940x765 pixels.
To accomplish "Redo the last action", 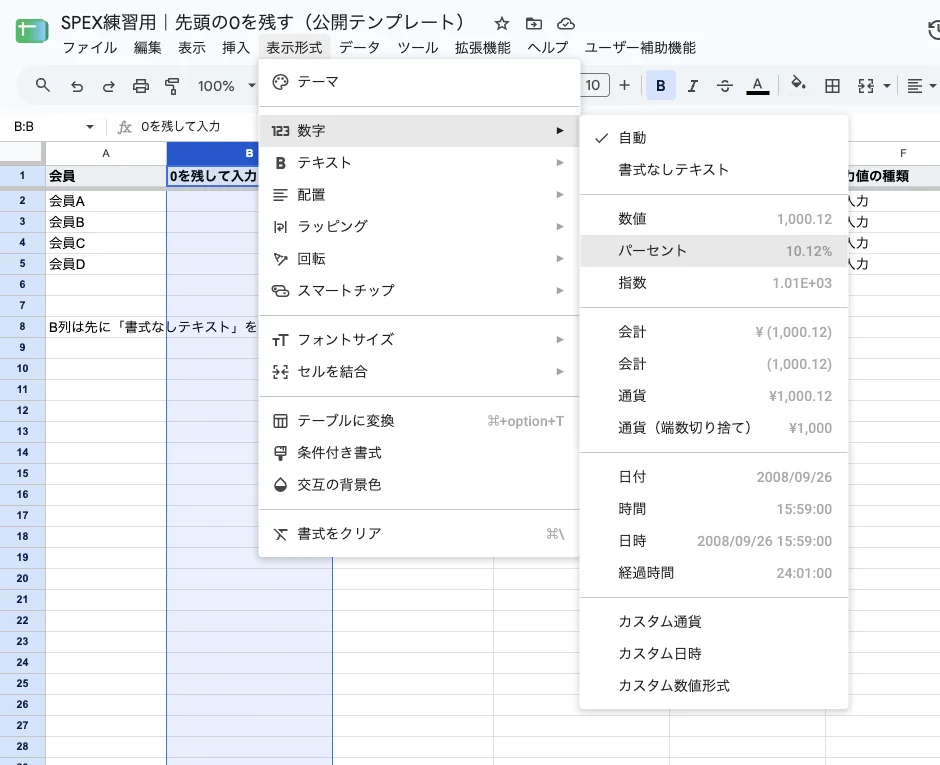I will [x=109, y=86].
